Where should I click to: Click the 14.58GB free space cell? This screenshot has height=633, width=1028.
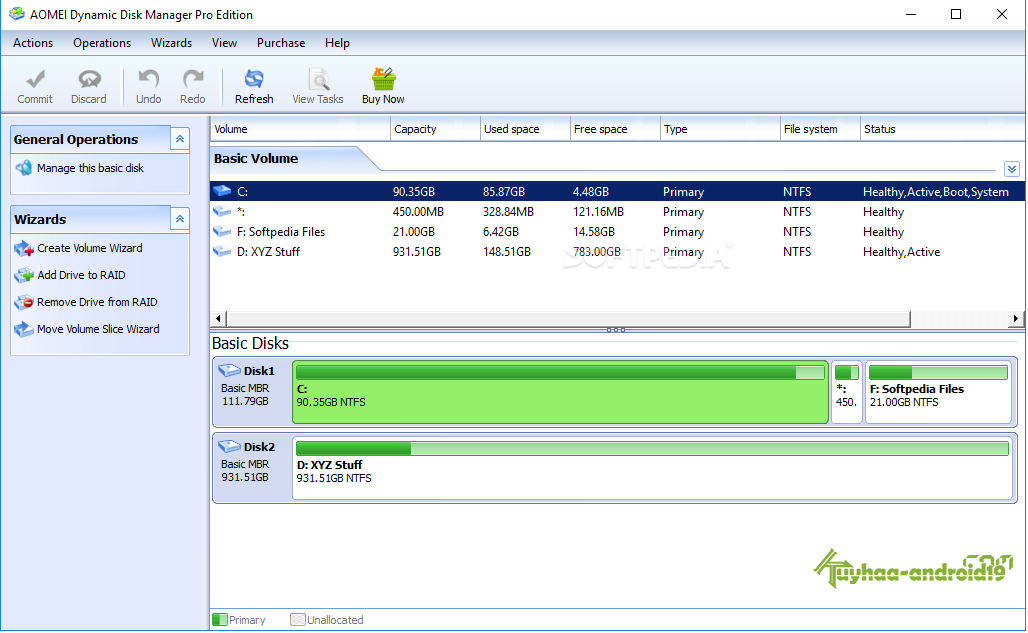tap(593, 232)
